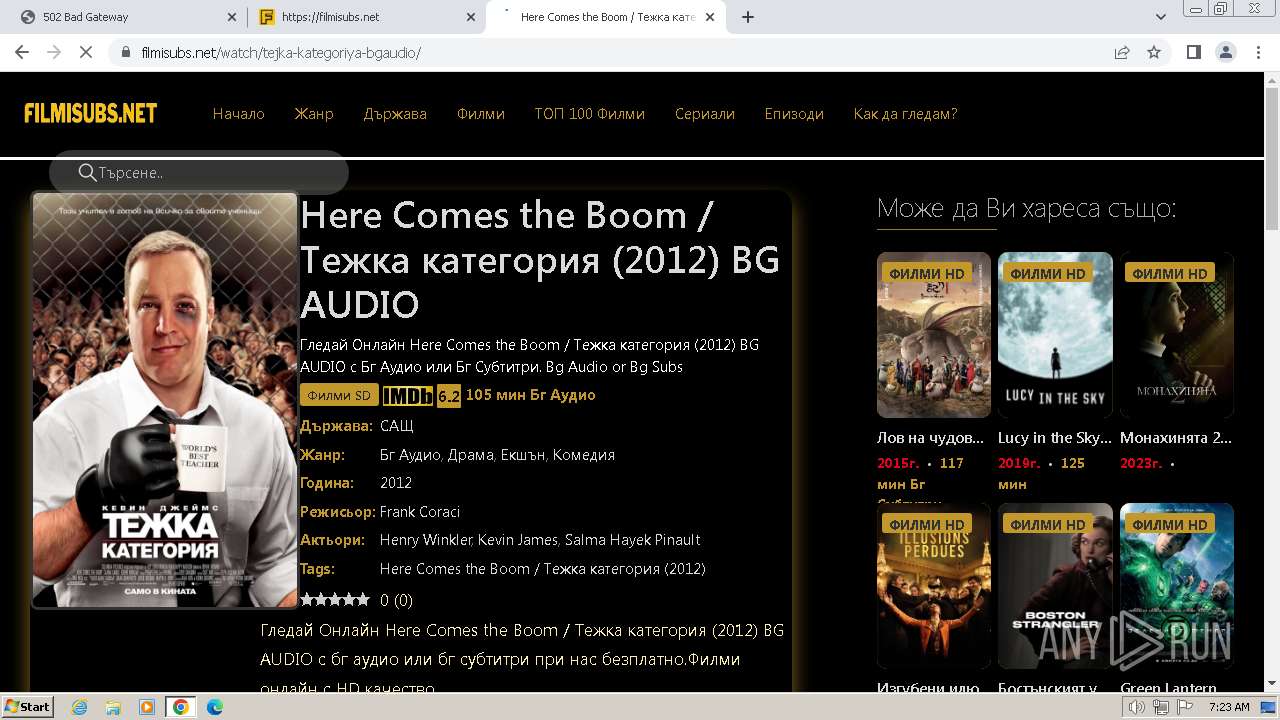The height and width of the screenshot is (720, 1280).
Task: Open the Епизоди menu item
Action: click(x=794, y=114)
